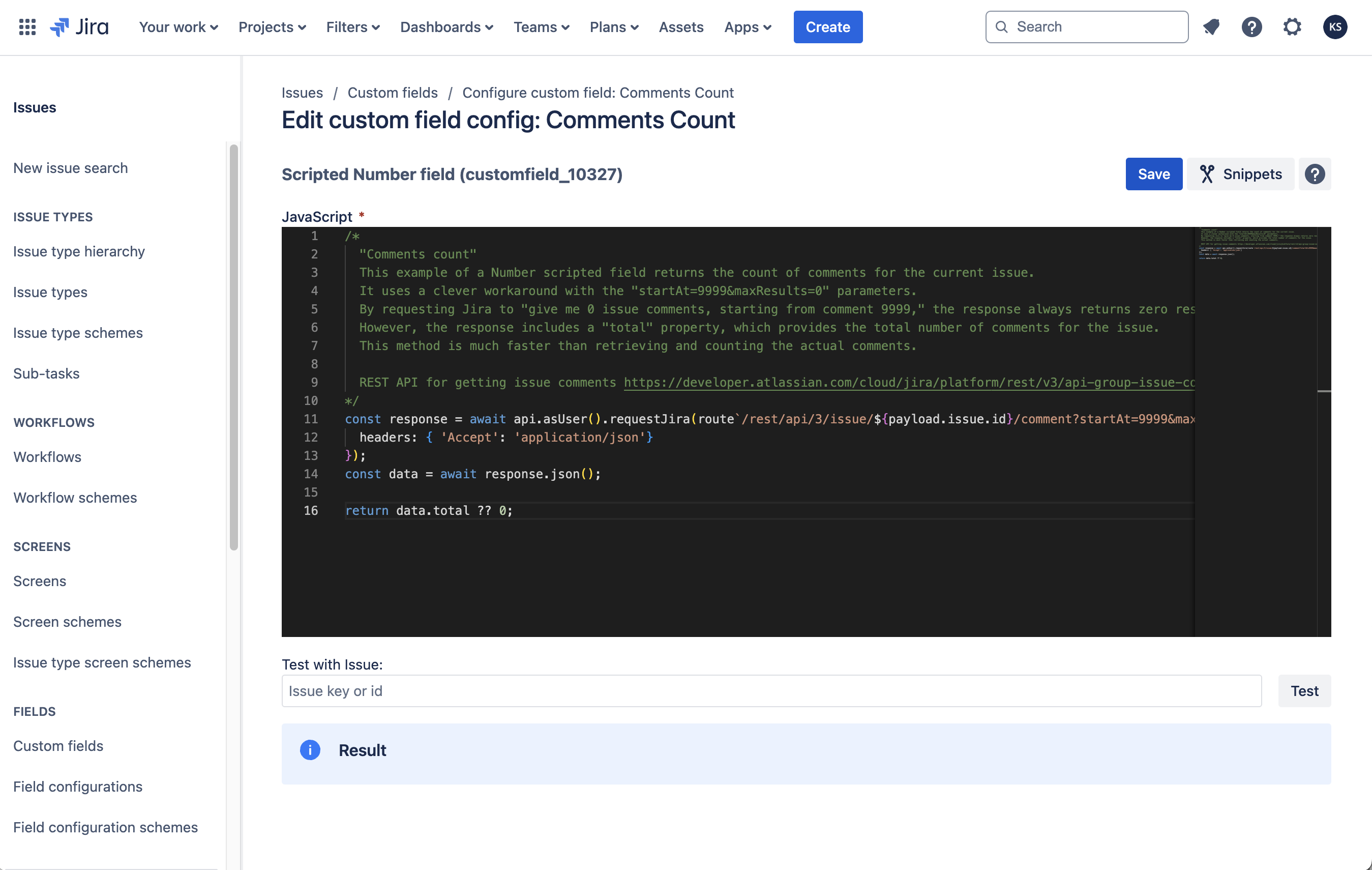Image resolution: width=1372 pixels, height=870 pixels.
Task: Click the Result info icon
Action: point(310,750)
